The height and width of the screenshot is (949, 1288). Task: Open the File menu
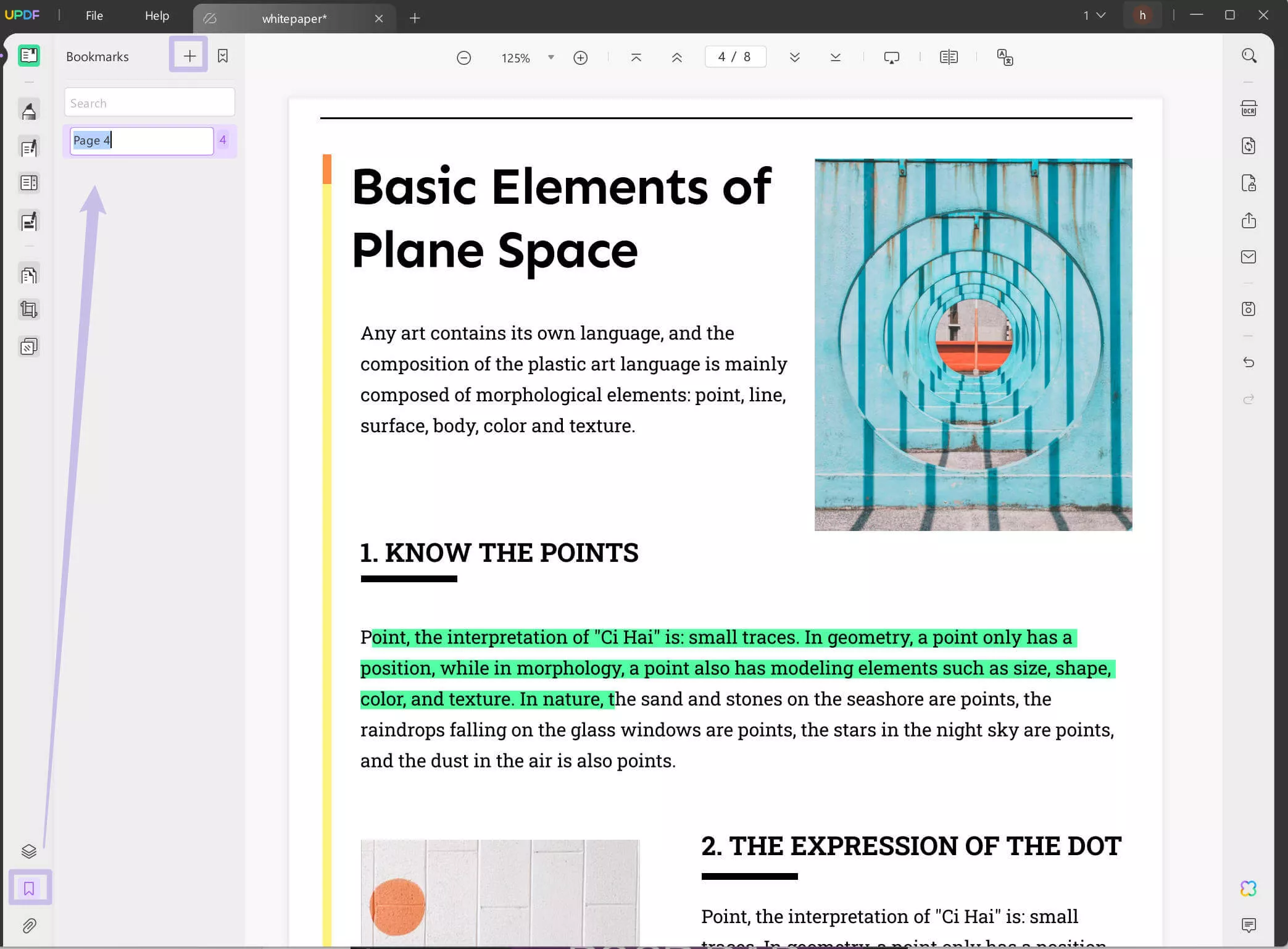94,16
